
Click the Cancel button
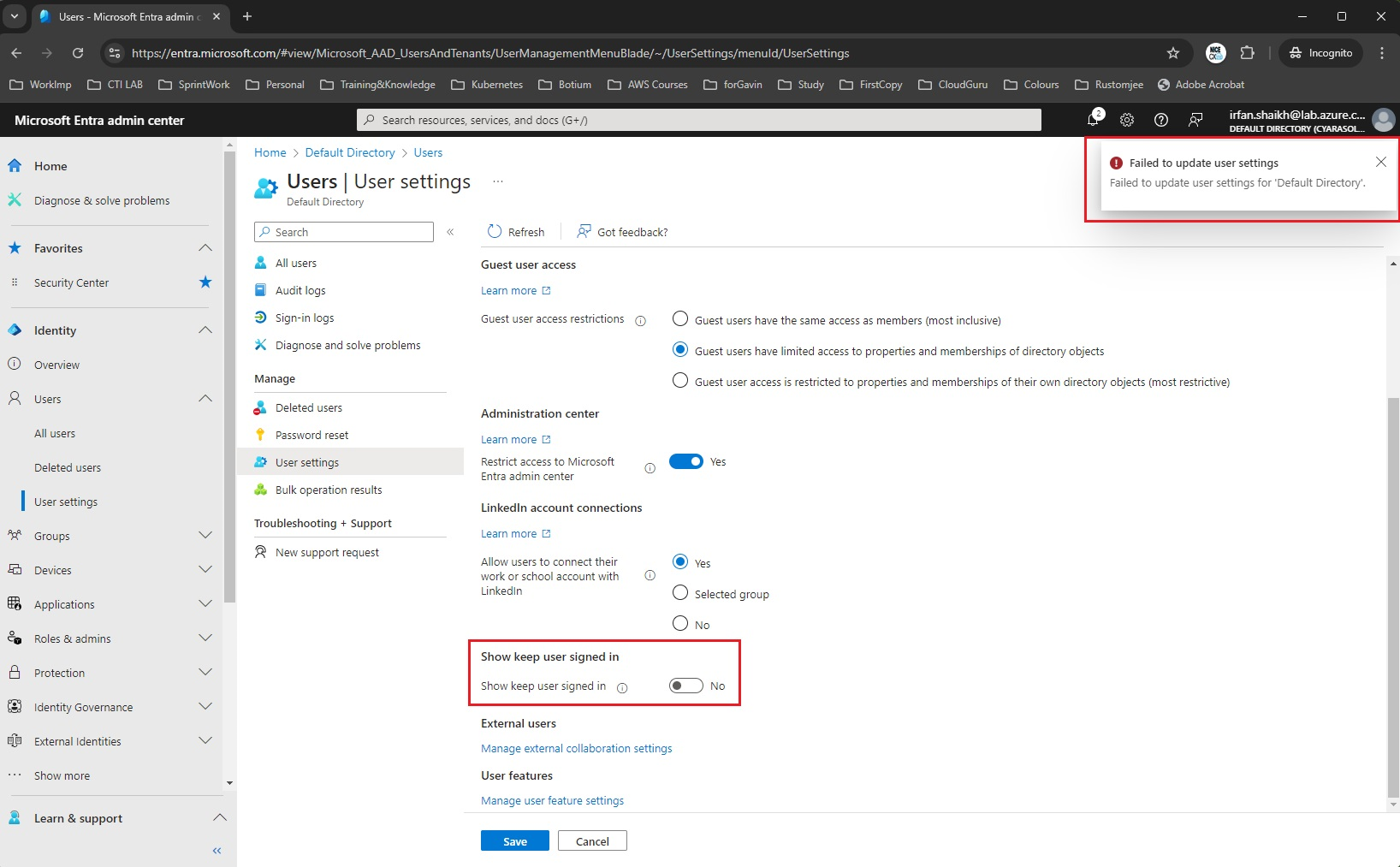[x=592, y=841]
